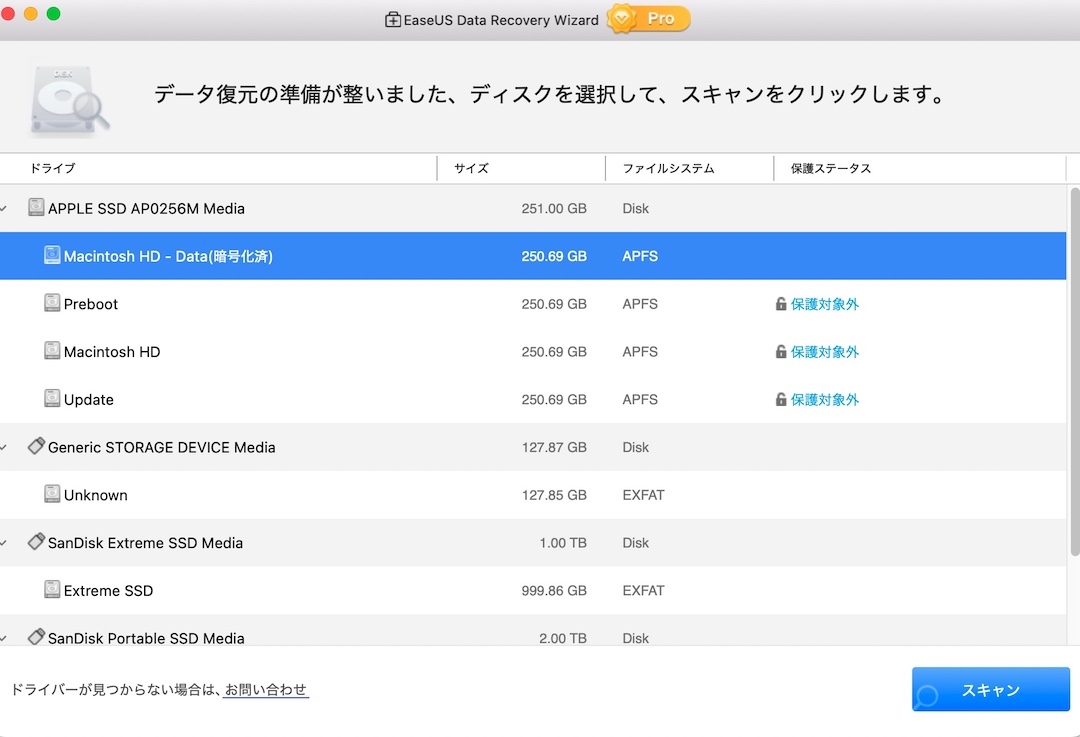Collapse the SanDisk Extreme SSD Media group
Viewport: 1080px width, 737px height.
click(x=4, y=543)
